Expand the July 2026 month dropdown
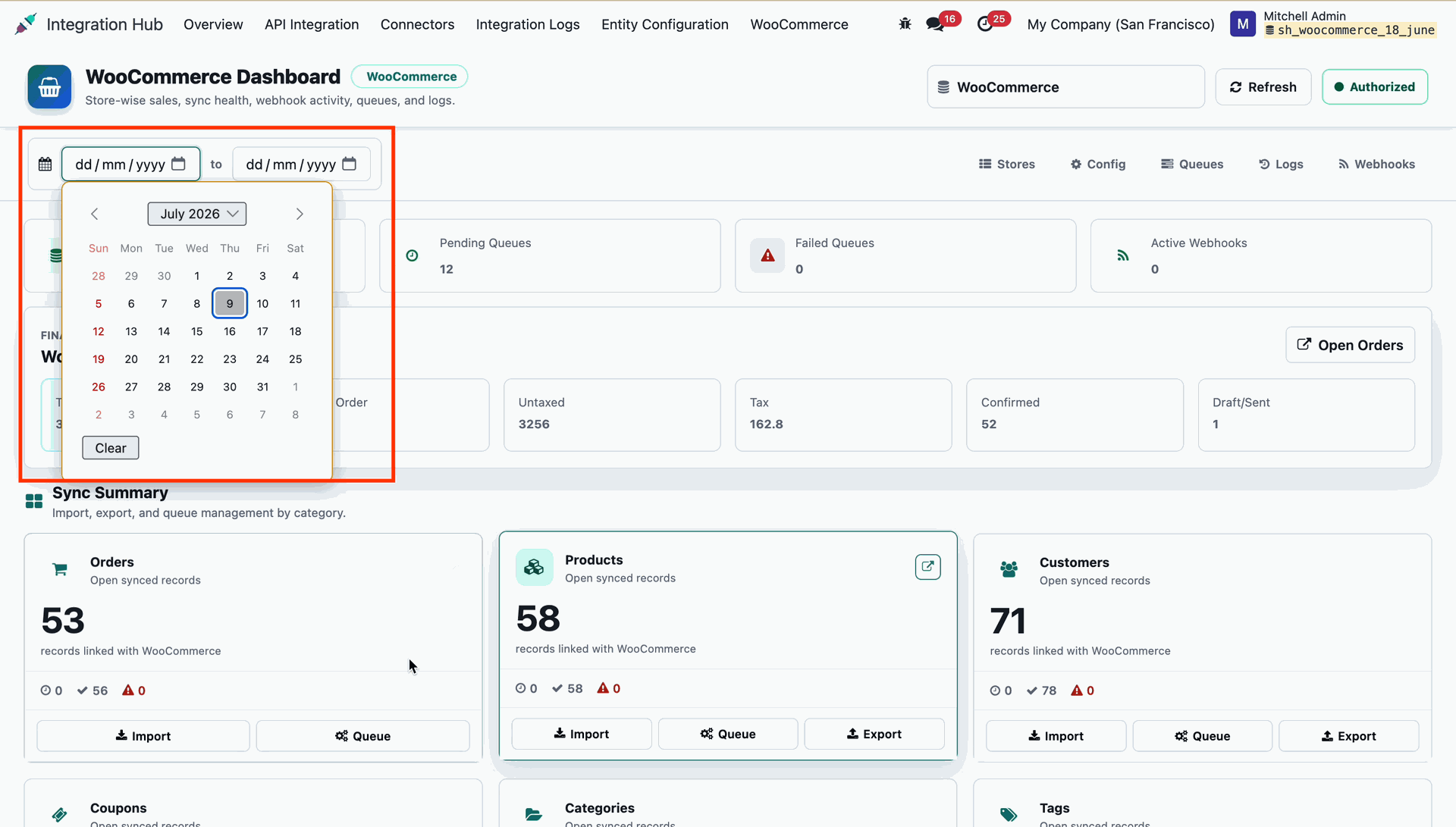 pos(197,214)
